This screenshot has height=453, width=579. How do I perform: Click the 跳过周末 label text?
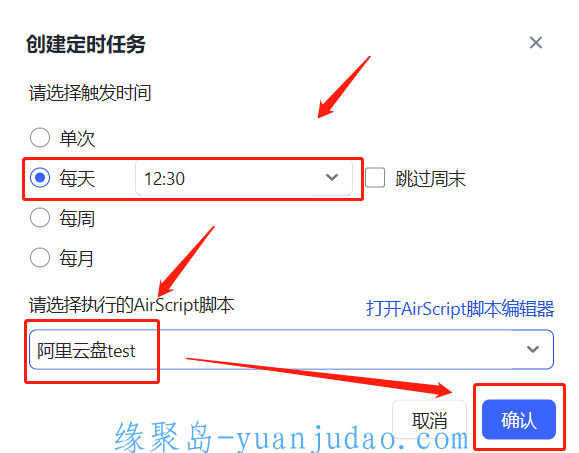pyautogui.click(x=430, y=179)
